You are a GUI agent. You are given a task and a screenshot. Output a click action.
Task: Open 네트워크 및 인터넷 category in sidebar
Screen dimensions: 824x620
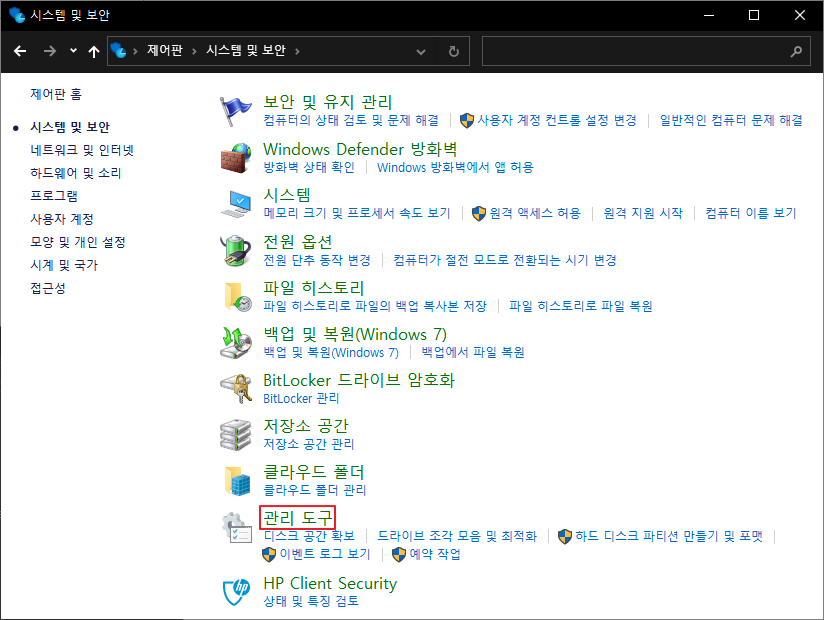pos(82,150)
